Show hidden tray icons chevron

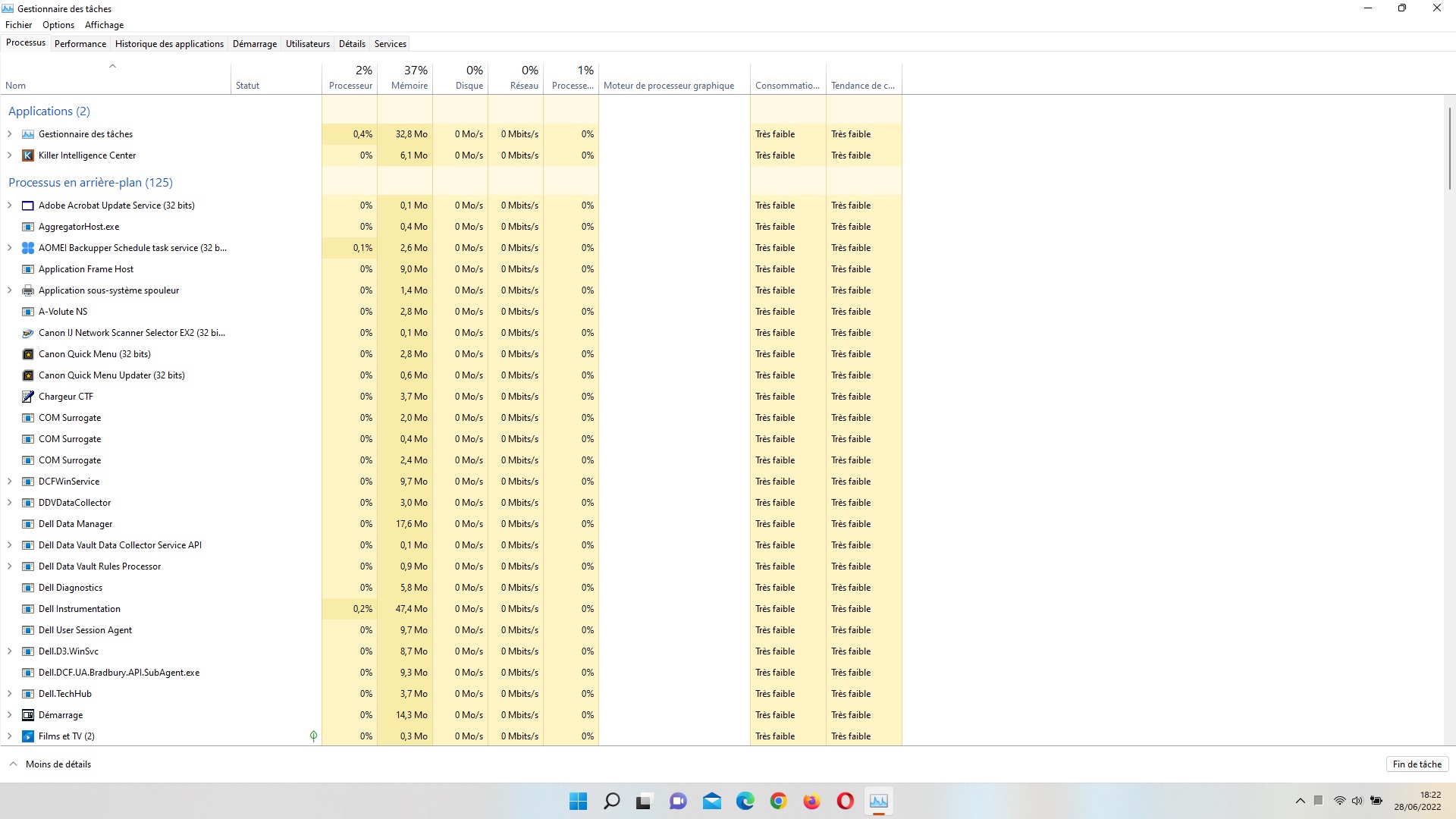(1301, 801)
